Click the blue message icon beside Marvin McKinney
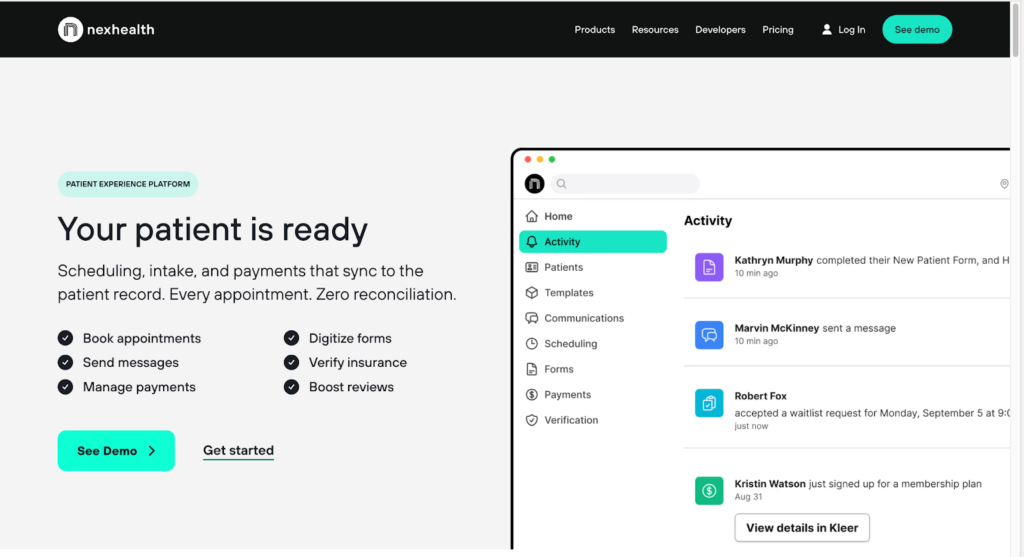This screenshot has width=1024, height=557. coord(709,334)
